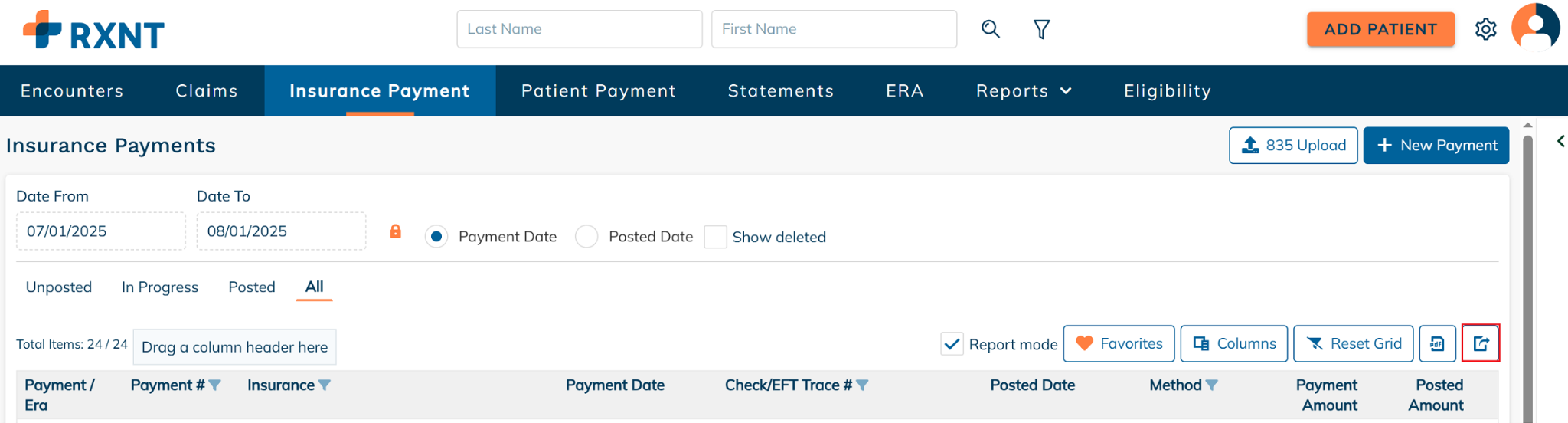The image size is (1568, 423).
Task: Open the patient filter funnel icon
Action: [1041, 29]
